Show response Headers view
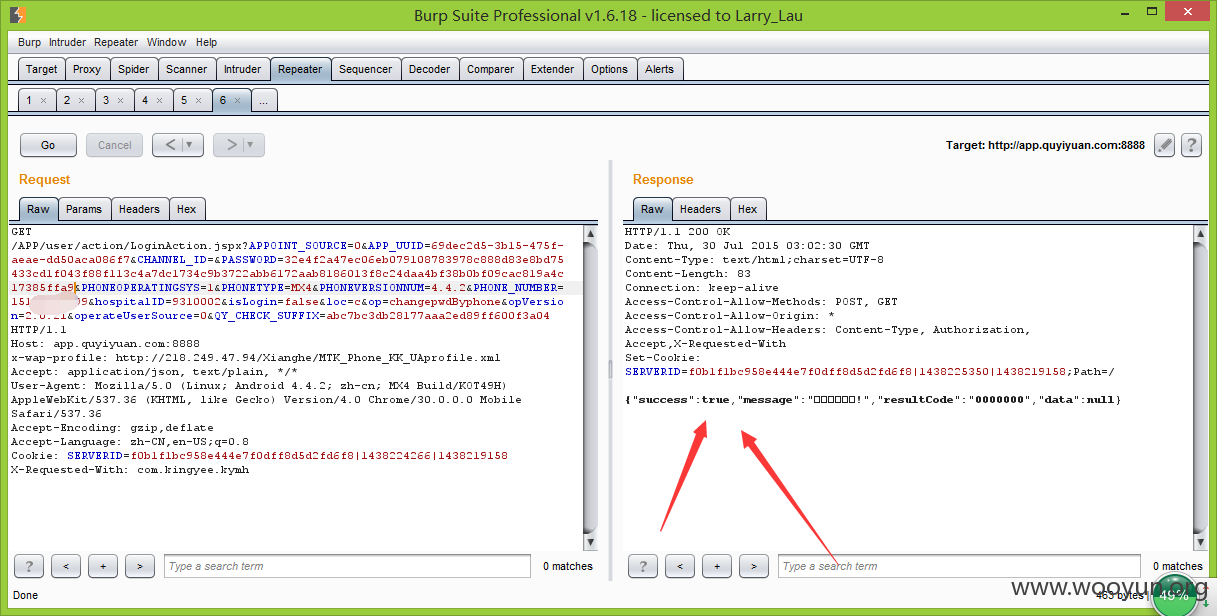Viewport: 1217px width, 616px height. 700,209
